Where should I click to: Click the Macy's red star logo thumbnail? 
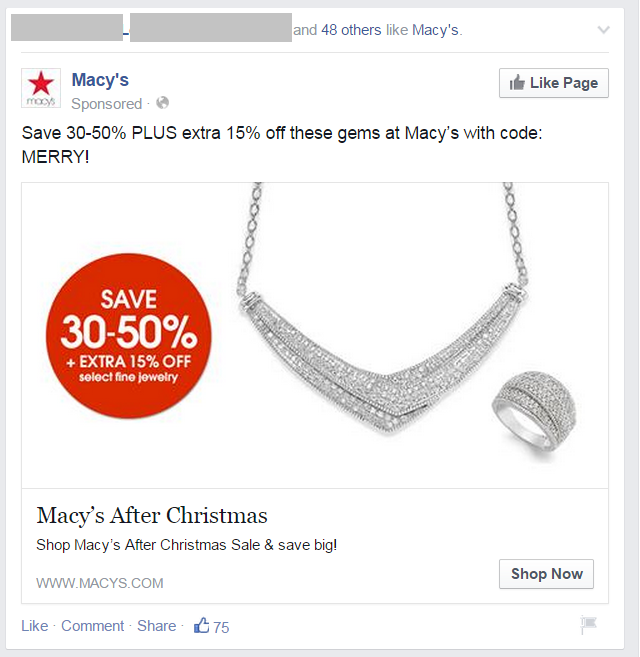(x=42, y=89)
